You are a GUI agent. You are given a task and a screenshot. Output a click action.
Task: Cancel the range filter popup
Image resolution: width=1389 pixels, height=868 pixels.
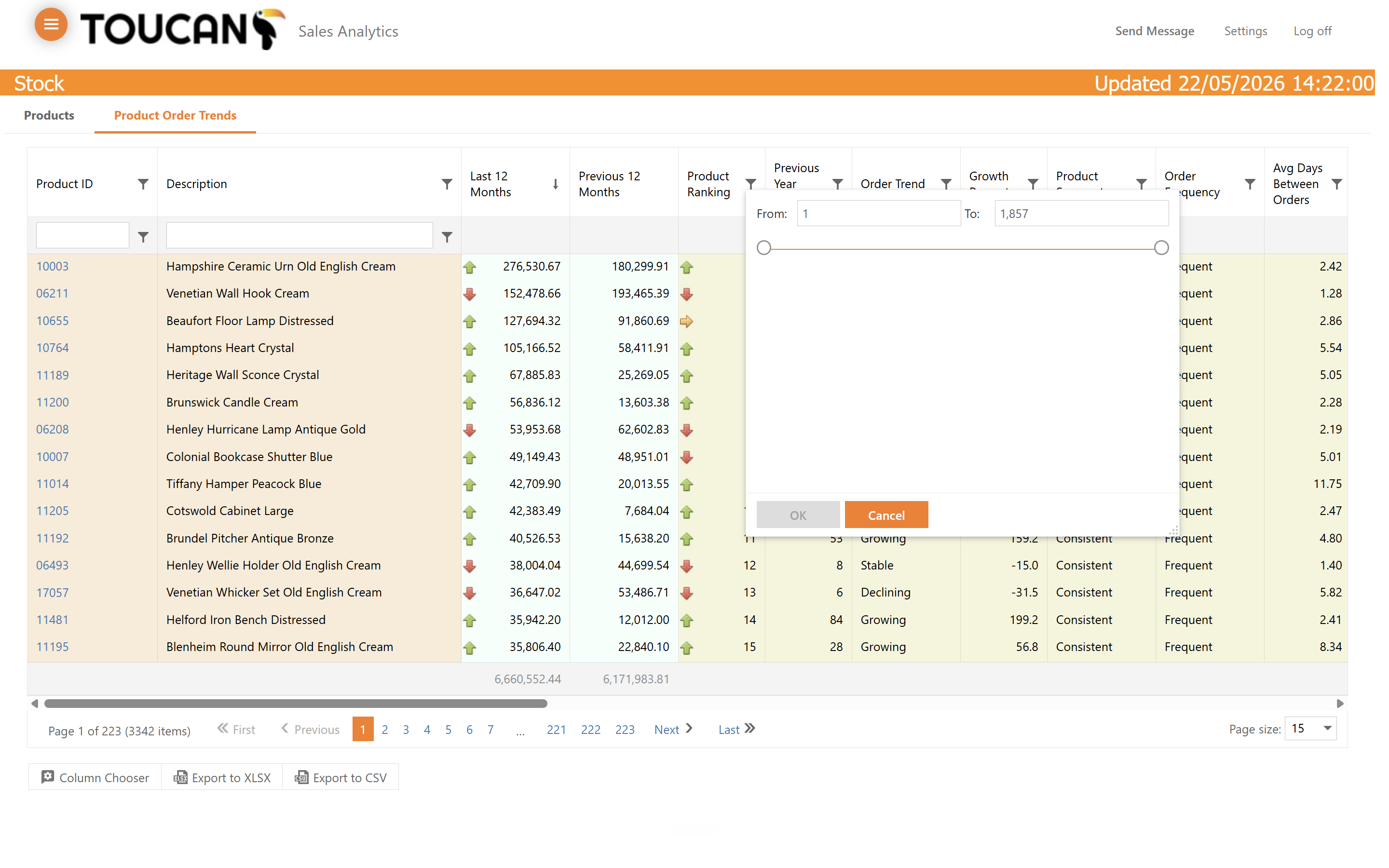[886, 515]
